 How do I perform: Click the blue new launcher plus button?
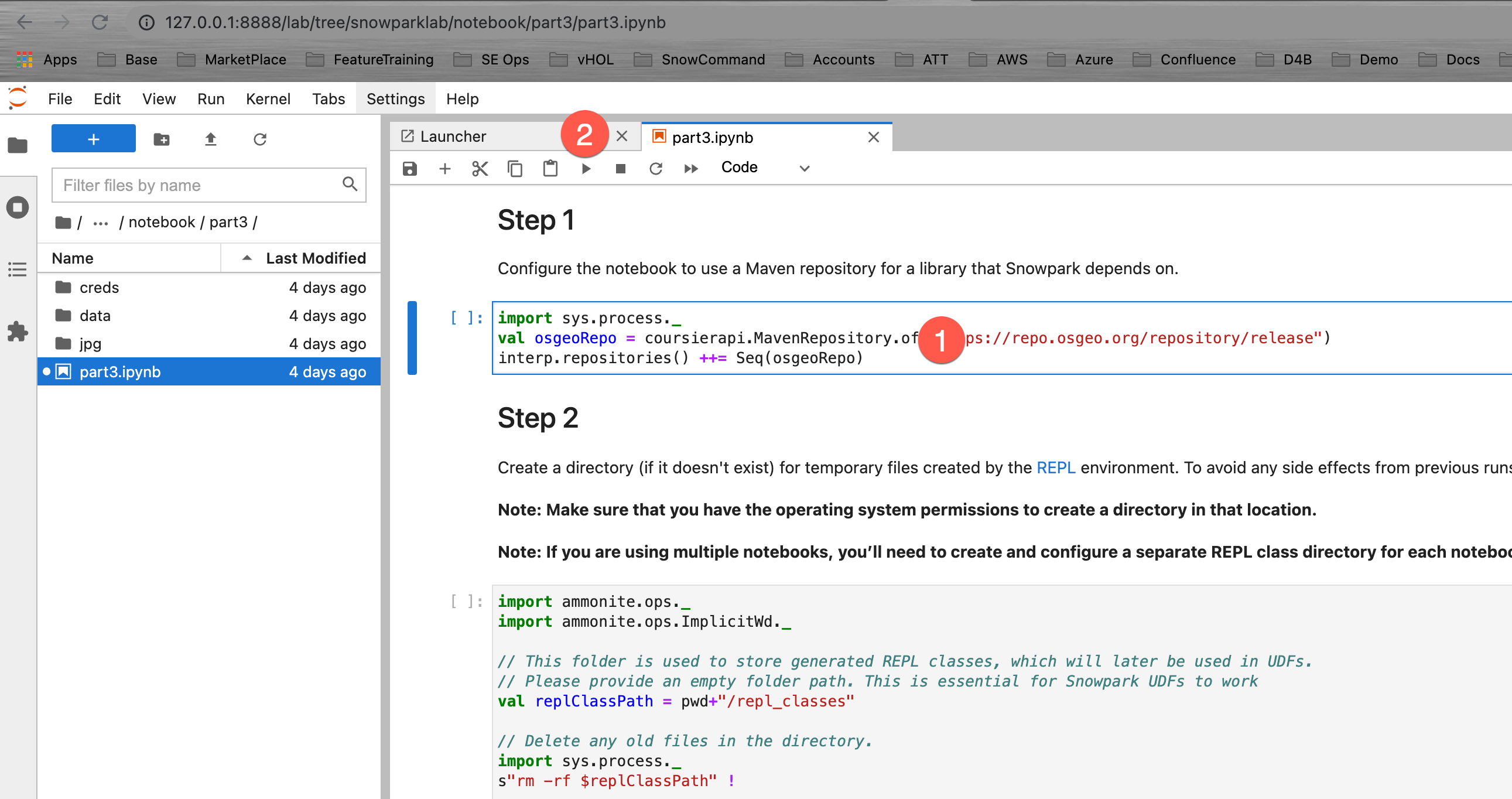(93, 139)
